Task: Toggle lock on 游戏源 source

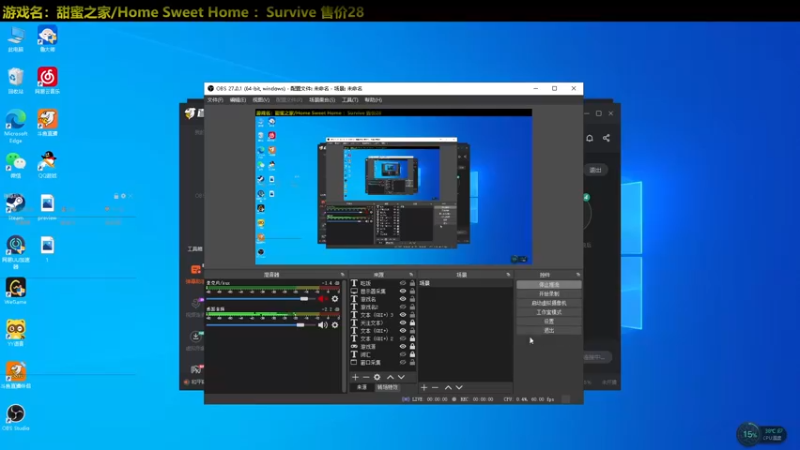Action: click(412, 346)
